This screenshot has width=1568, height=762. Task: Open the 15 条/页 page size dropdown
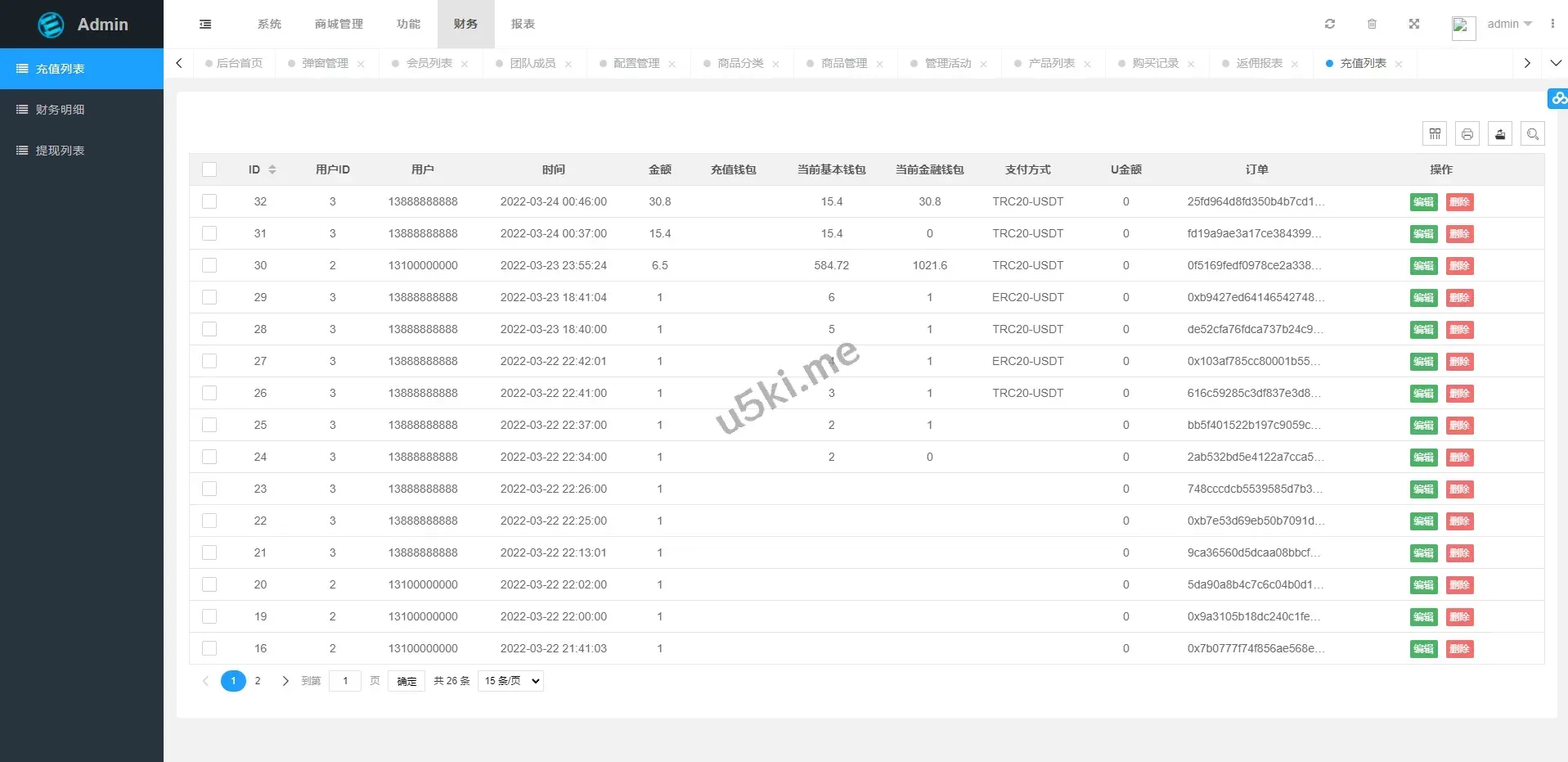pos(511,681)
